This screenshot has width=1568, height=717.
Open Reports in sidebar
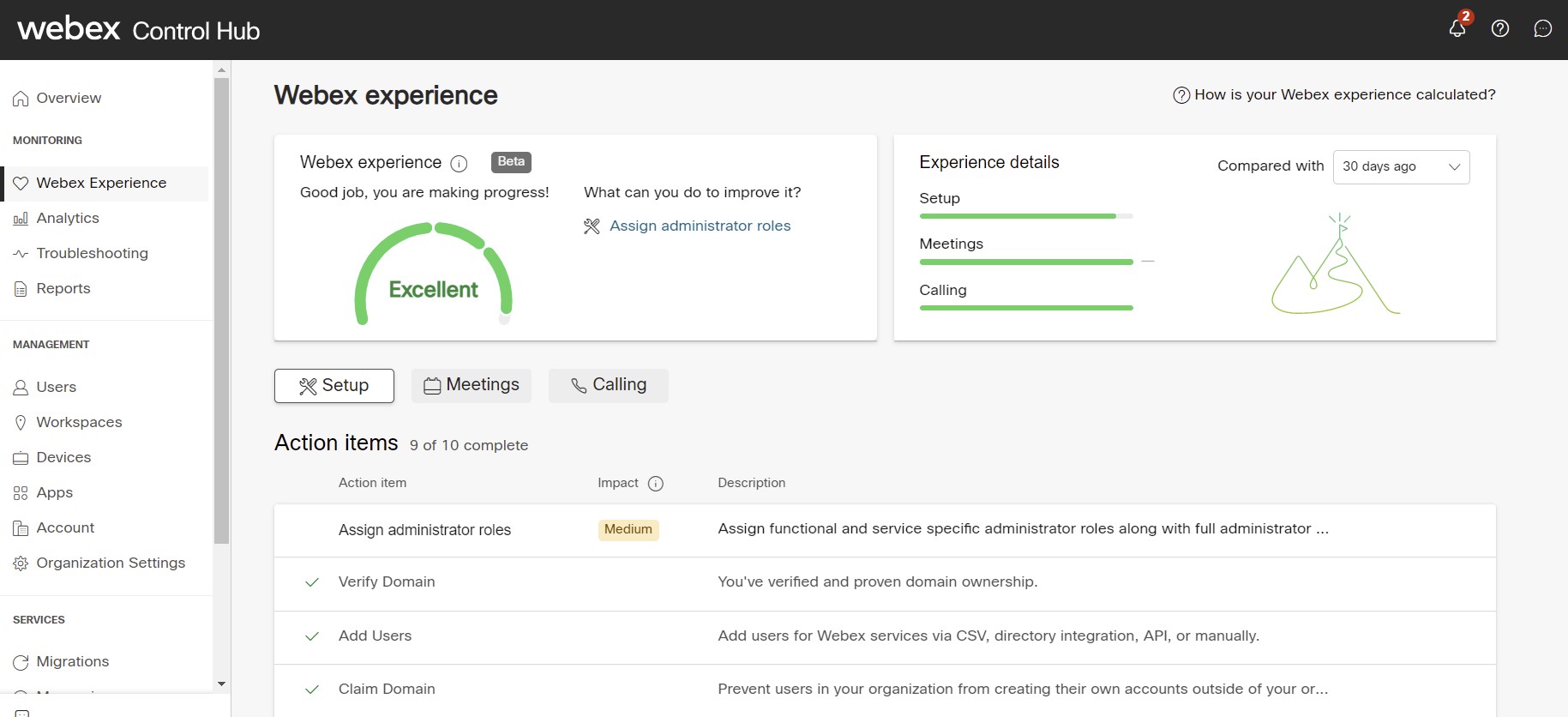[x=63, y=288]
